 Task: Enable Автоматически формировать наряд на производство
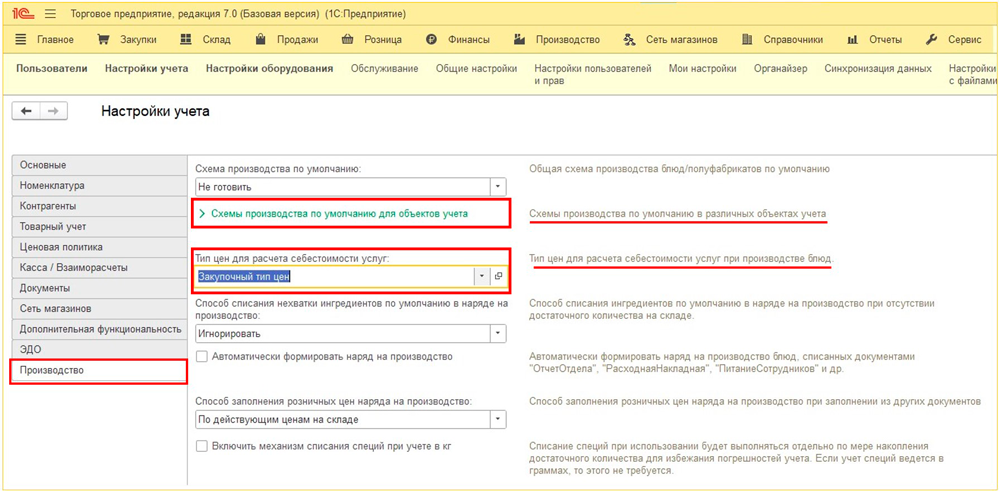click(202, 357)
